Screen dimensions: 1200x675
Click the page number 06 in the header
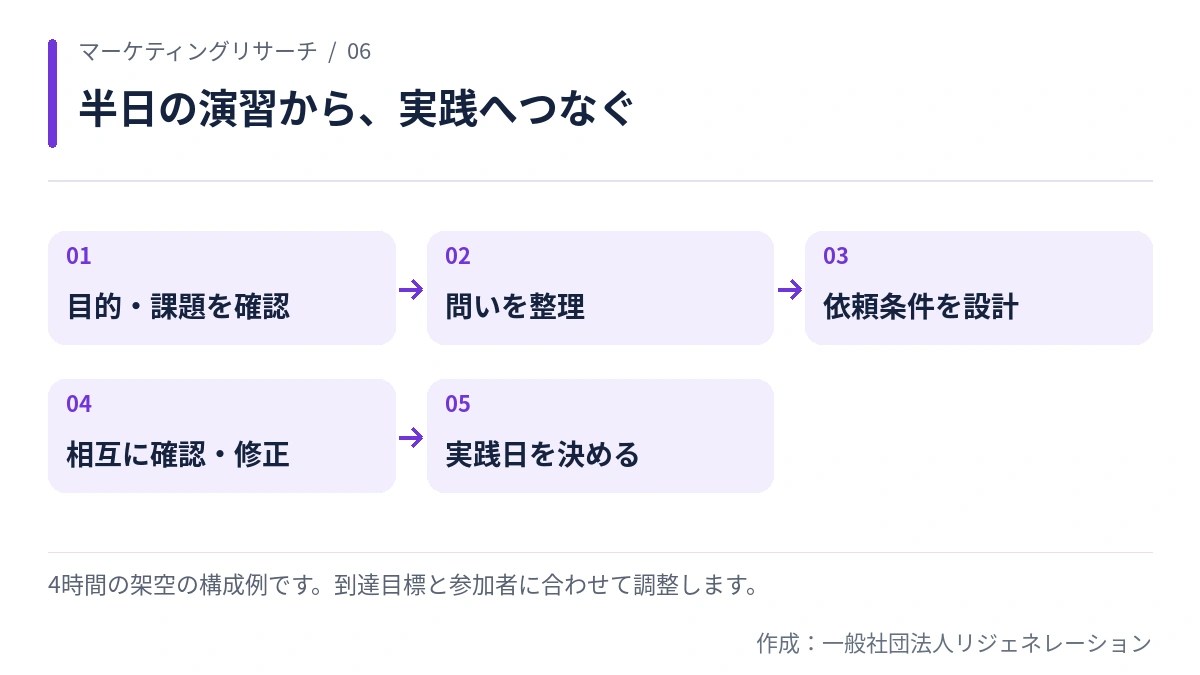pyautogui.click(x=359, y=51)
